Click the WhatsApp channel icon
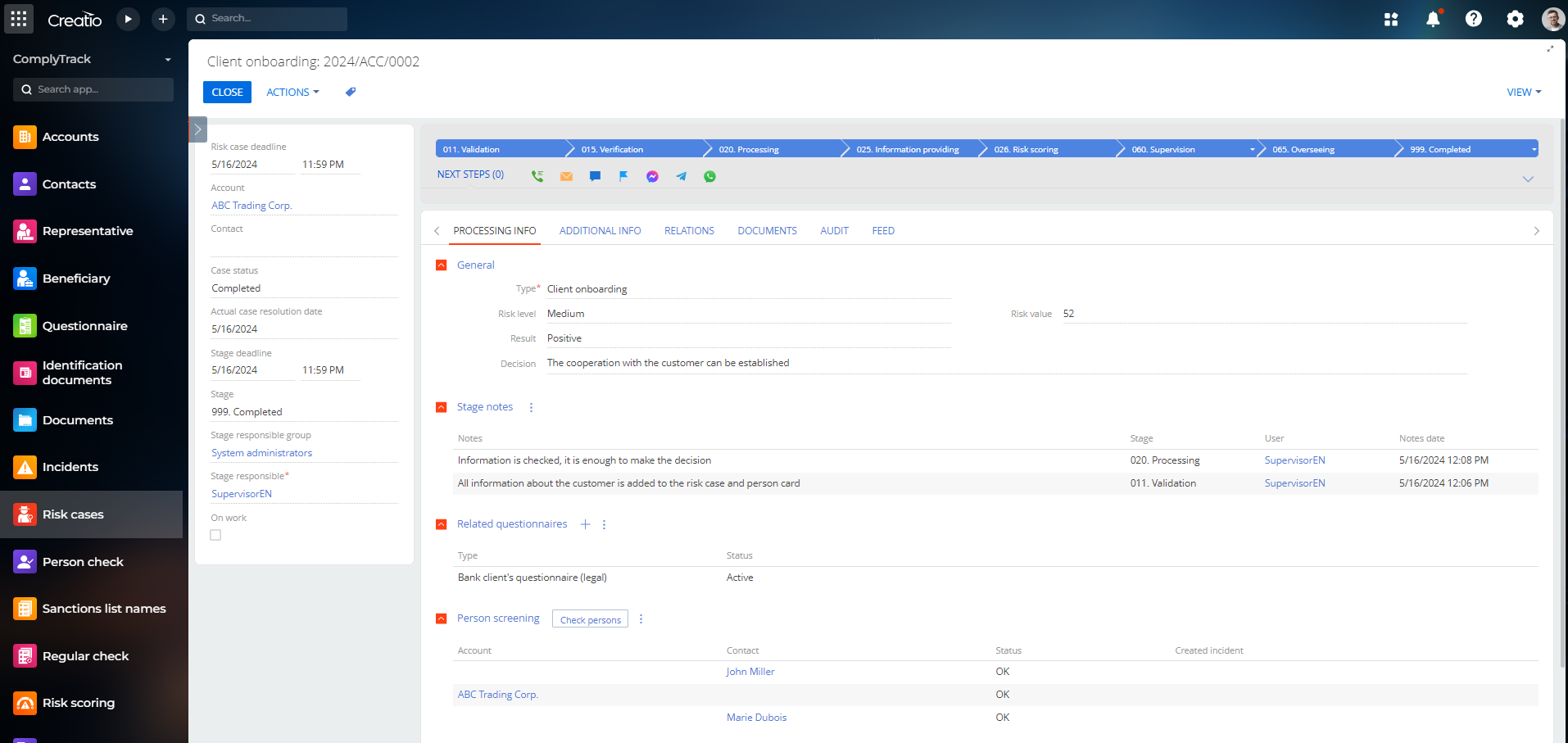This screenshot has width=1568, height=743. point(709,176)
